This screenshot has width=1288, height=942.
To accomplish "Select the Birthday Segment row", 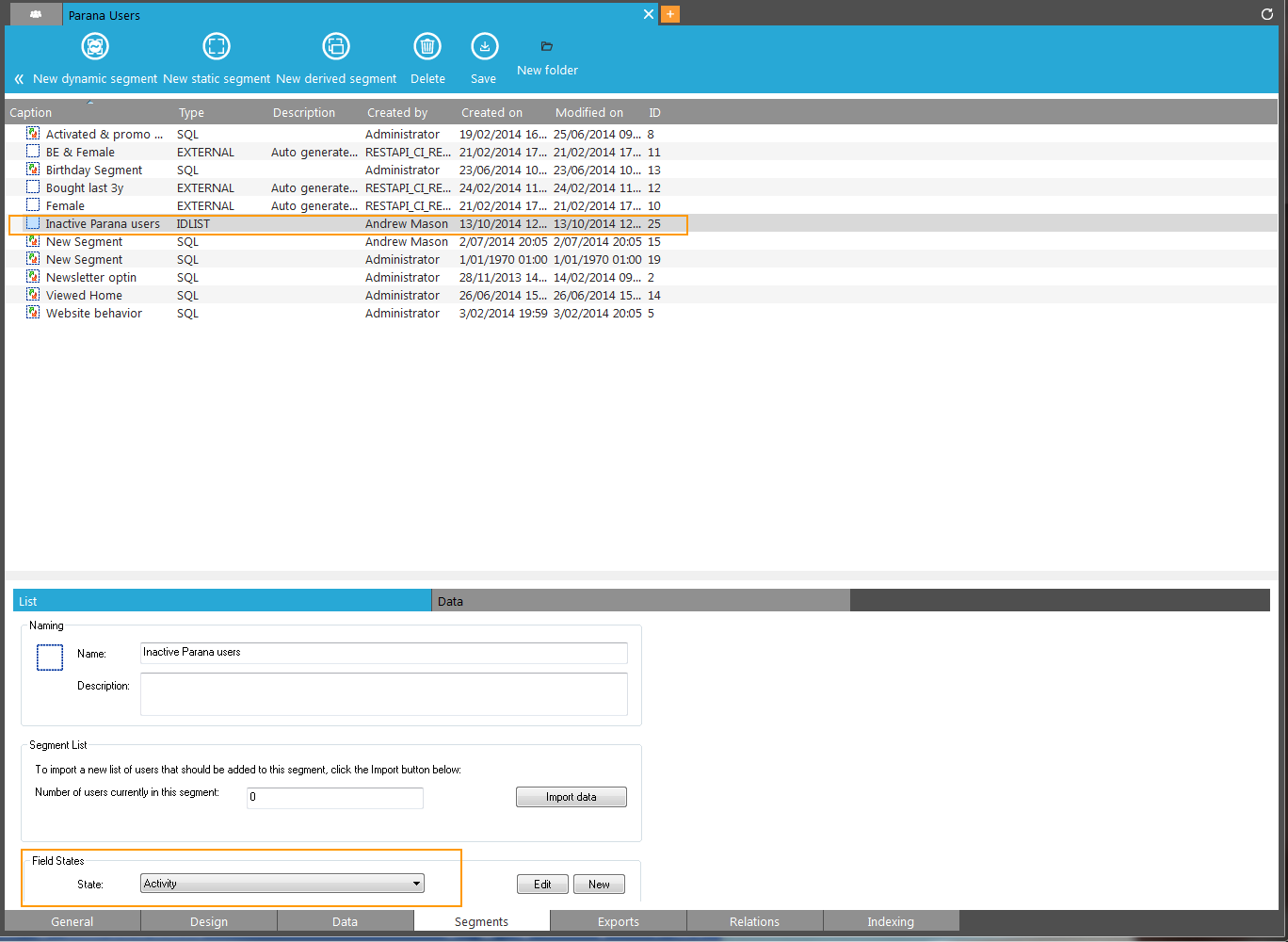I will [x=94, y=171].
